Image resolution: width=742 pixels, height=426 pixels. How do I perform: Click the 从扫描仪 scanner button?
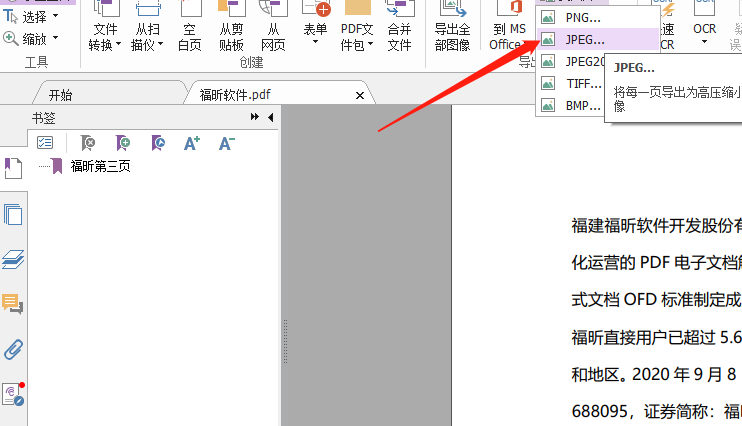tap(147, 28)
